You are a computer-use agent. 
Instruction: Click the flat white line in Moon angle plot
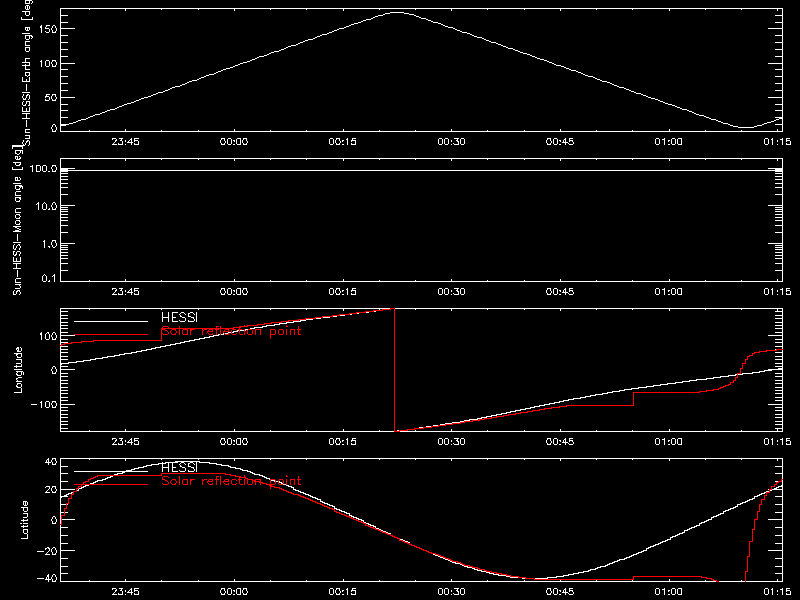click(x=421, y=170)
